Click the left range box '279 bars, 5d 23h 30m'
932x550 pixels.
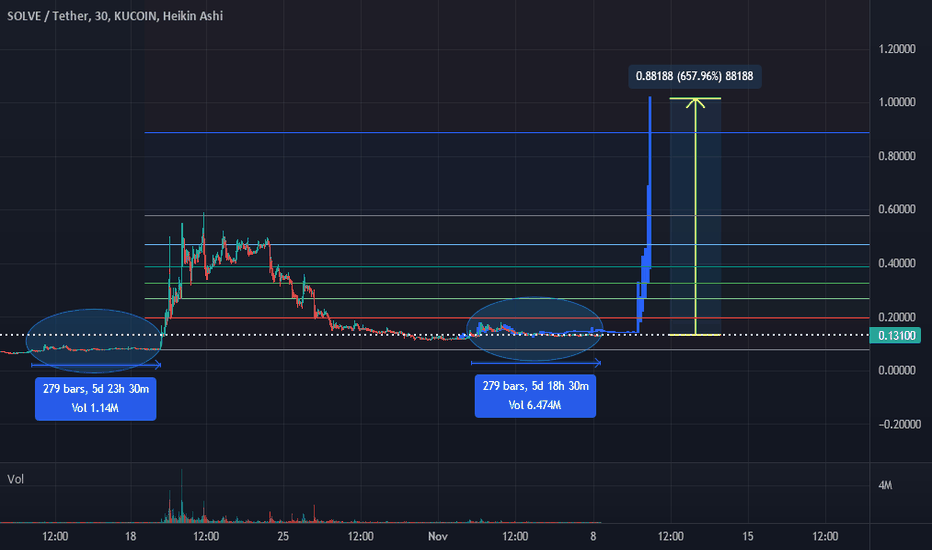[x=96, y=398]
